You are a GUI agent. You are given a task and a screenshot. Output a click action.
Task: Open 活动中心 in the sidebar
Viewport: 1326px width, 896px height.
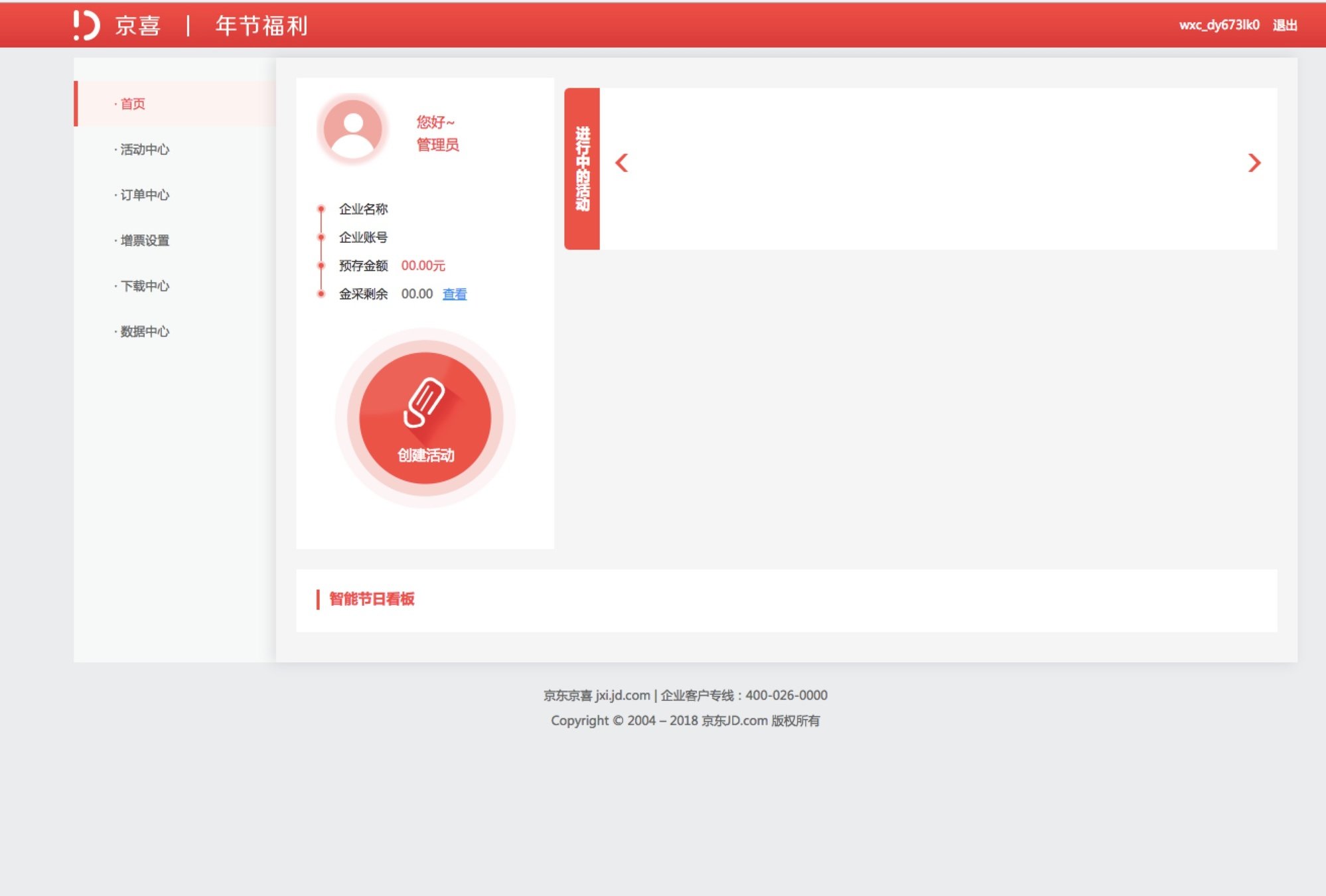pos(145,150)
